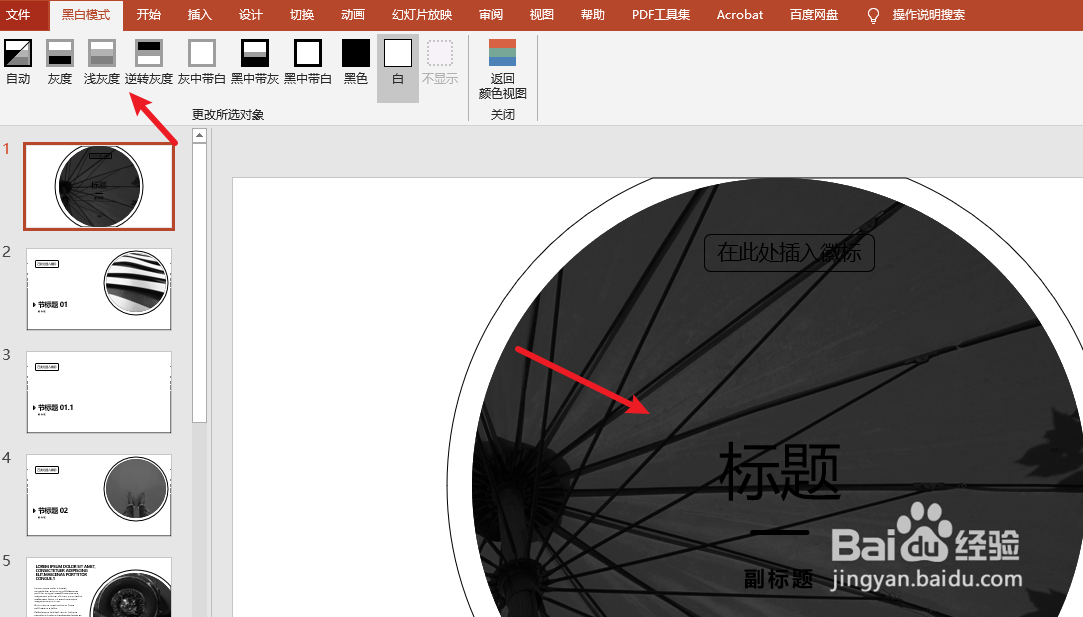Switch to the Acrobat tab

(x=740, y=15)
